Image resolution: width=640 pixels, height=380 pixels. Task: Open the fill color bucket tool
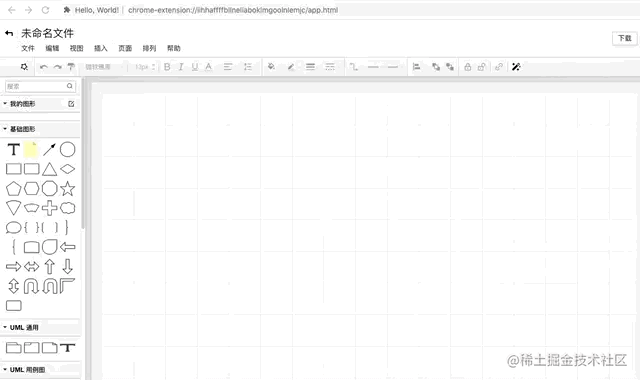[x=271, y=67]
